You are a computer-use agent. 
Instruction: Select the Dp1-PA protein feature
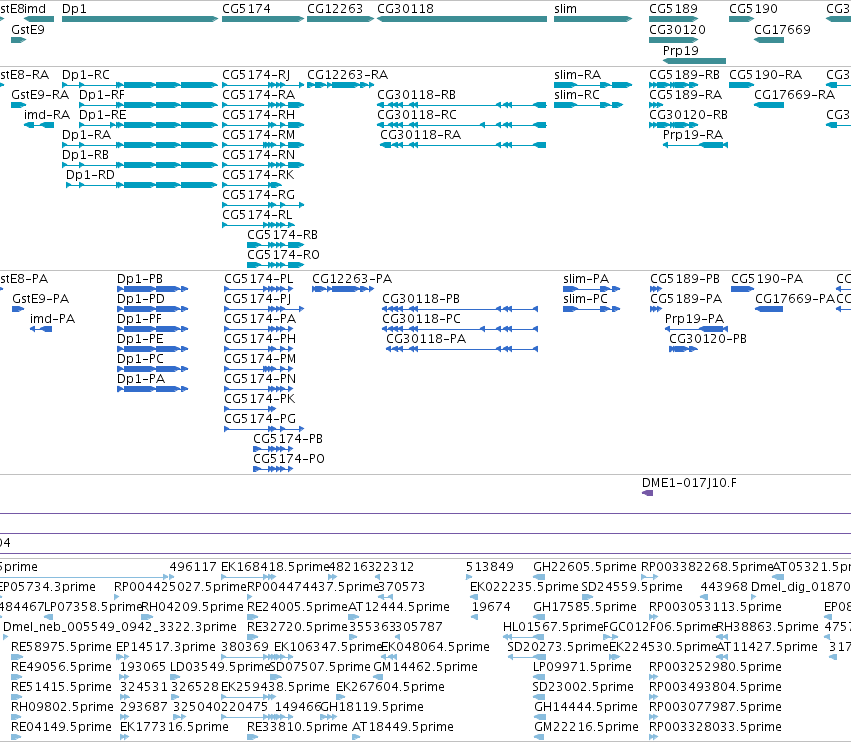coord(153,389)
